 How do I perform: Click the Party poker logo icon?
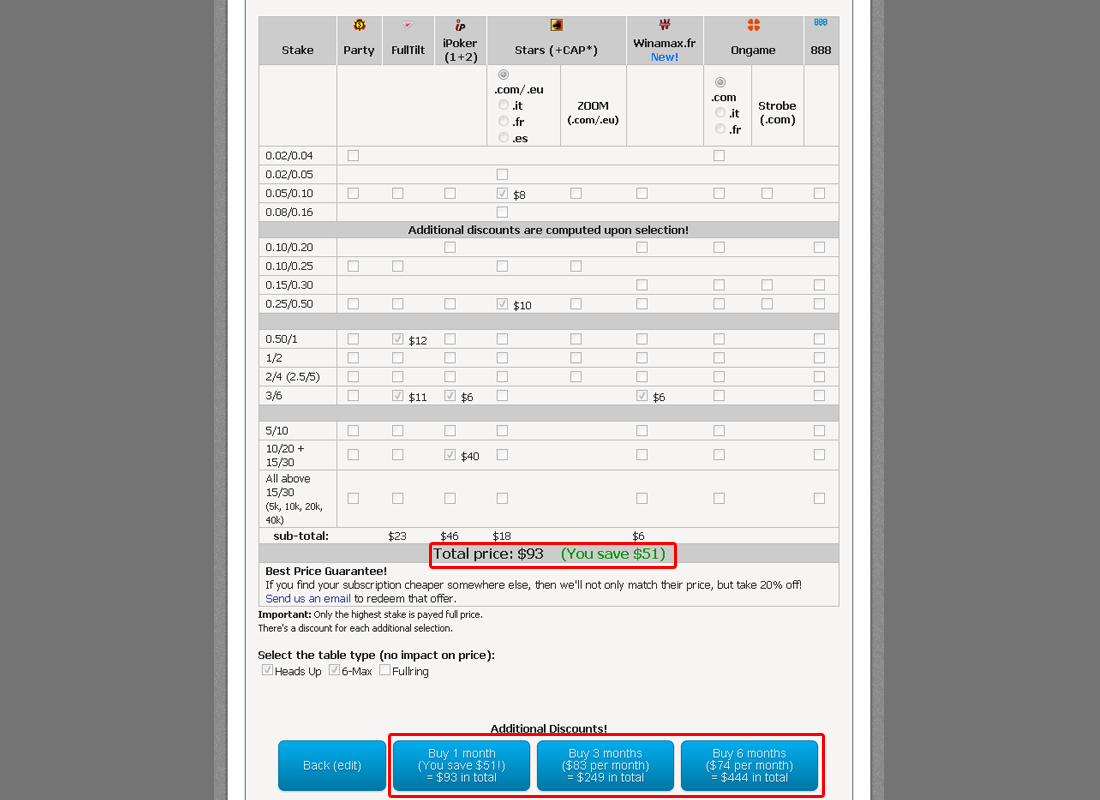click(x=359, y=25)
